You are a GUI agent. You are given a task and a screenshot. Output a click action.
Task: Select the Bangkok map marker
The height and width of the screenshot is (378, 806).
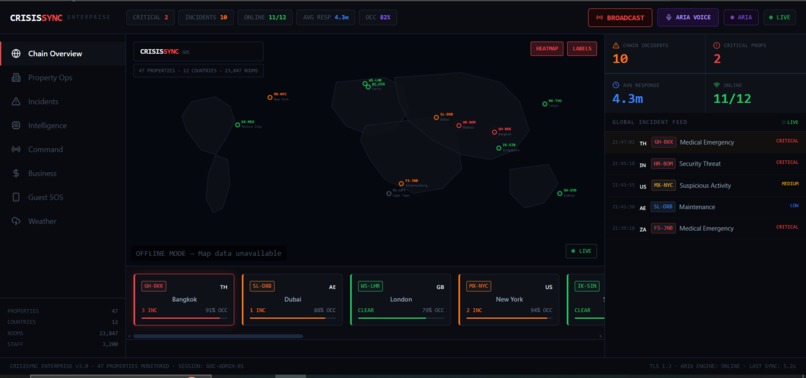(x=494, y=132)
